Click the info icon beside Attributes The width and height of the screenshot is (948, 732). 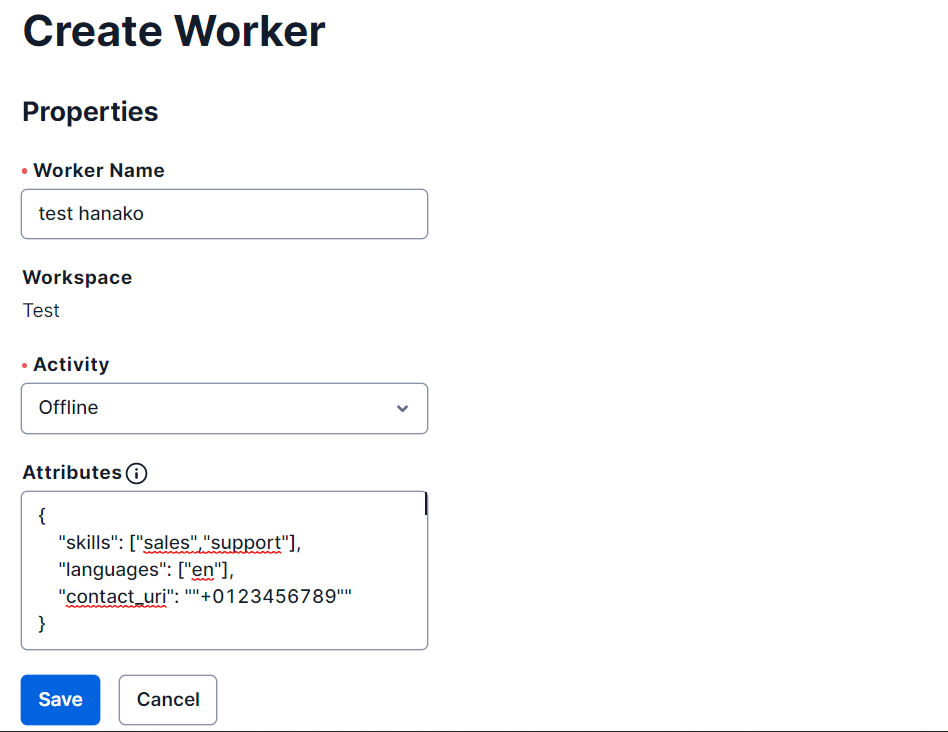click(x=137, y=473)
